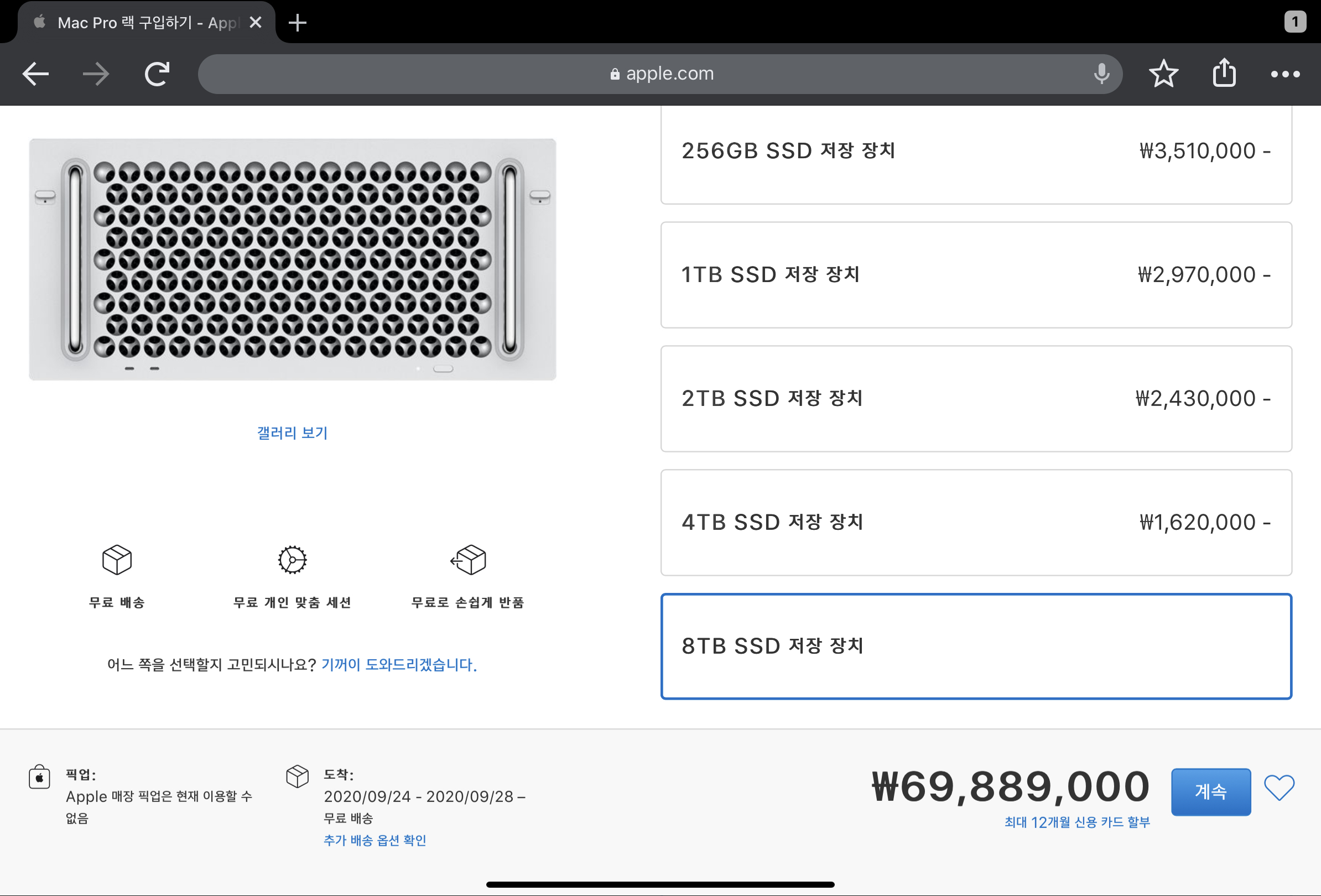Select the 8TB SSD storage option
Screen dimensions: 1321x896
pyautogui.click(x=975, y=647)
